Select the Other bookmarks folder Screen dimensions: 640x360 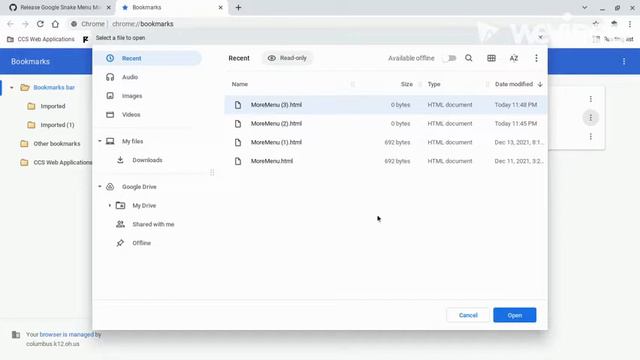click(x=57, y=144)
